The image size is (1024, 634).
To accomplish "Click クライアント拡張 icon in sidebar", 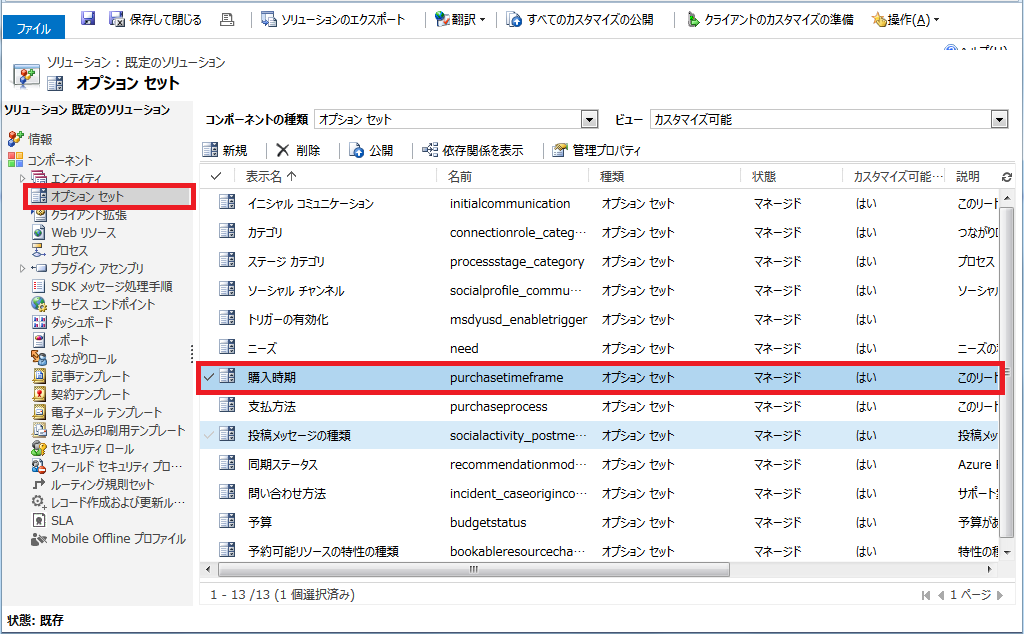I will click(39, 214).
